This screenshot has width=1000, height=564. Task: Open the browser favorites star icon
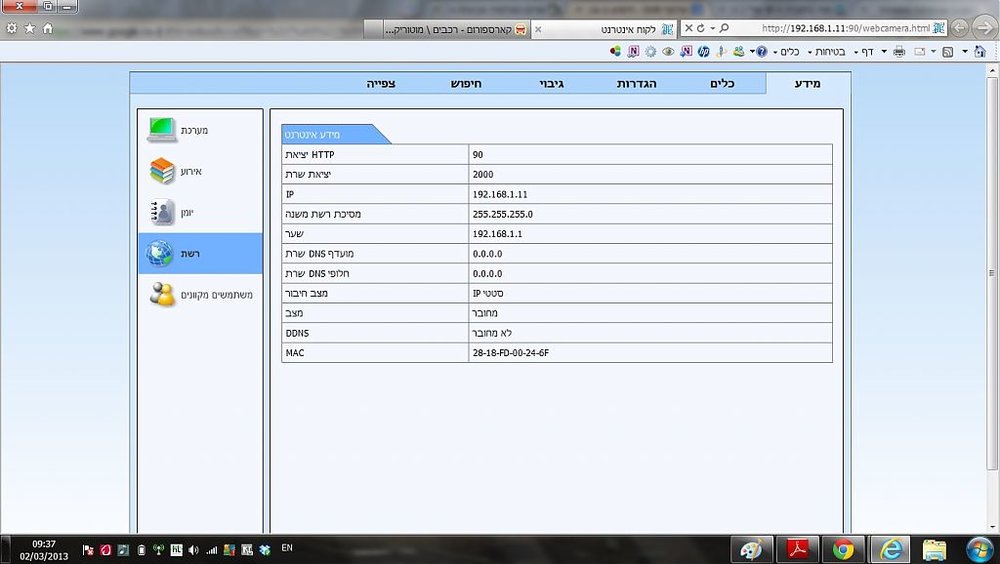click(29, 28)
